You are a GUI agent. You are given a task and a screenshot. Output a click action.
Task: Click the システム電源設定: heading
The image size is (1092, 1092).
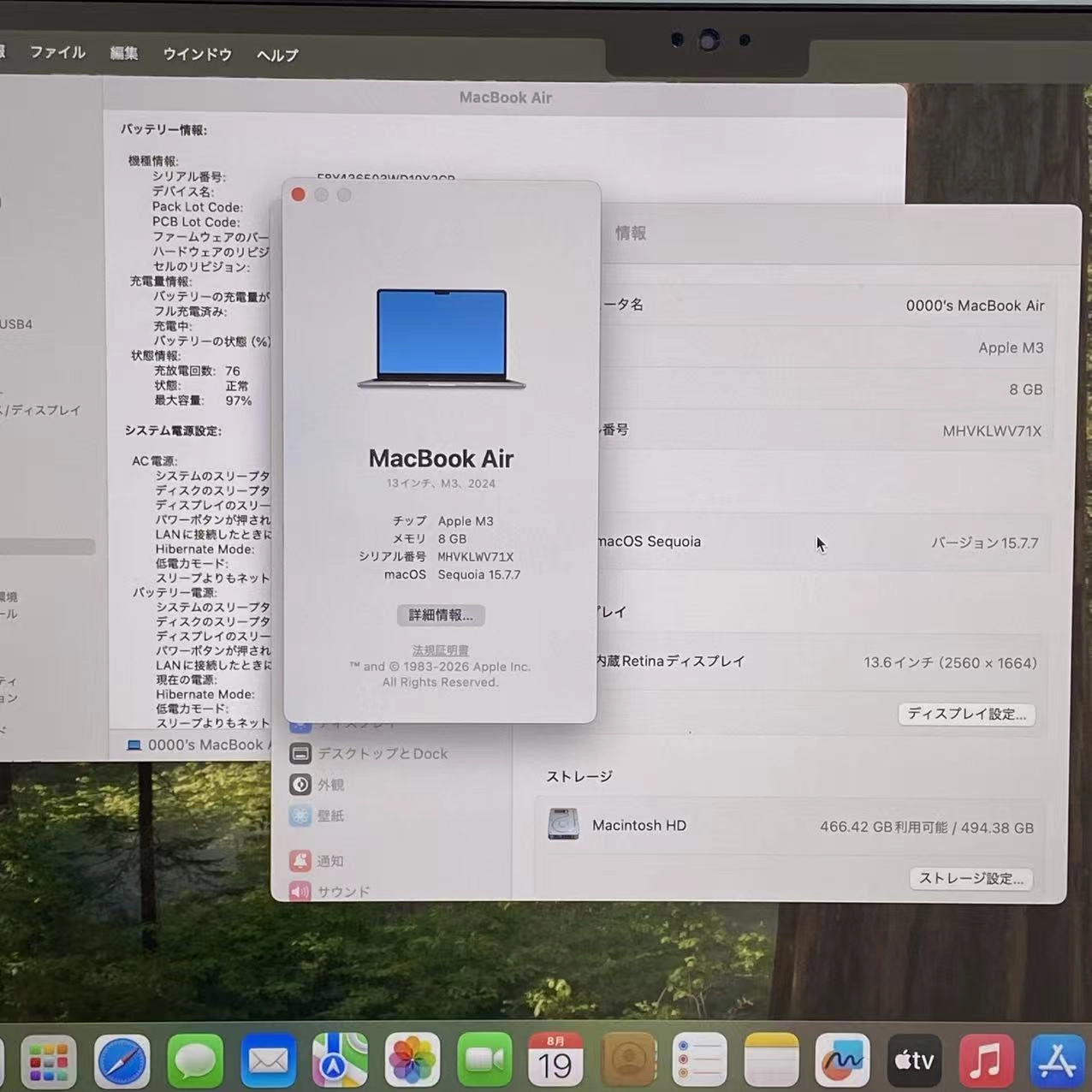point(173,430)
